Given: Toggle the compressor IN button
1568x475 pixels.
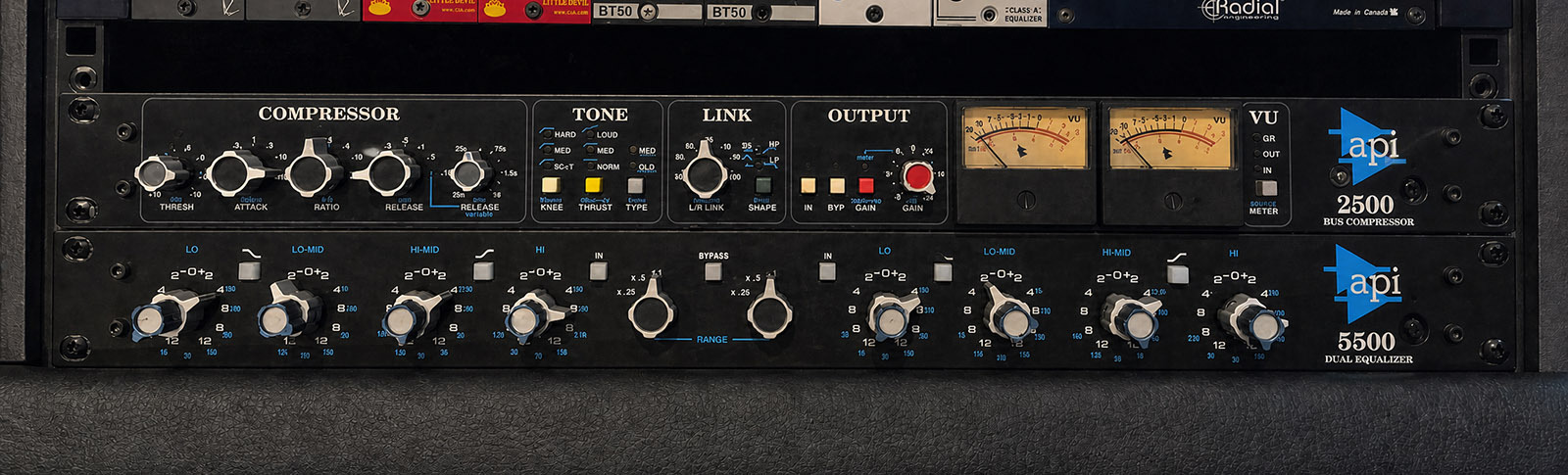Looking at the screenshot, I should (x=808, y=185).
